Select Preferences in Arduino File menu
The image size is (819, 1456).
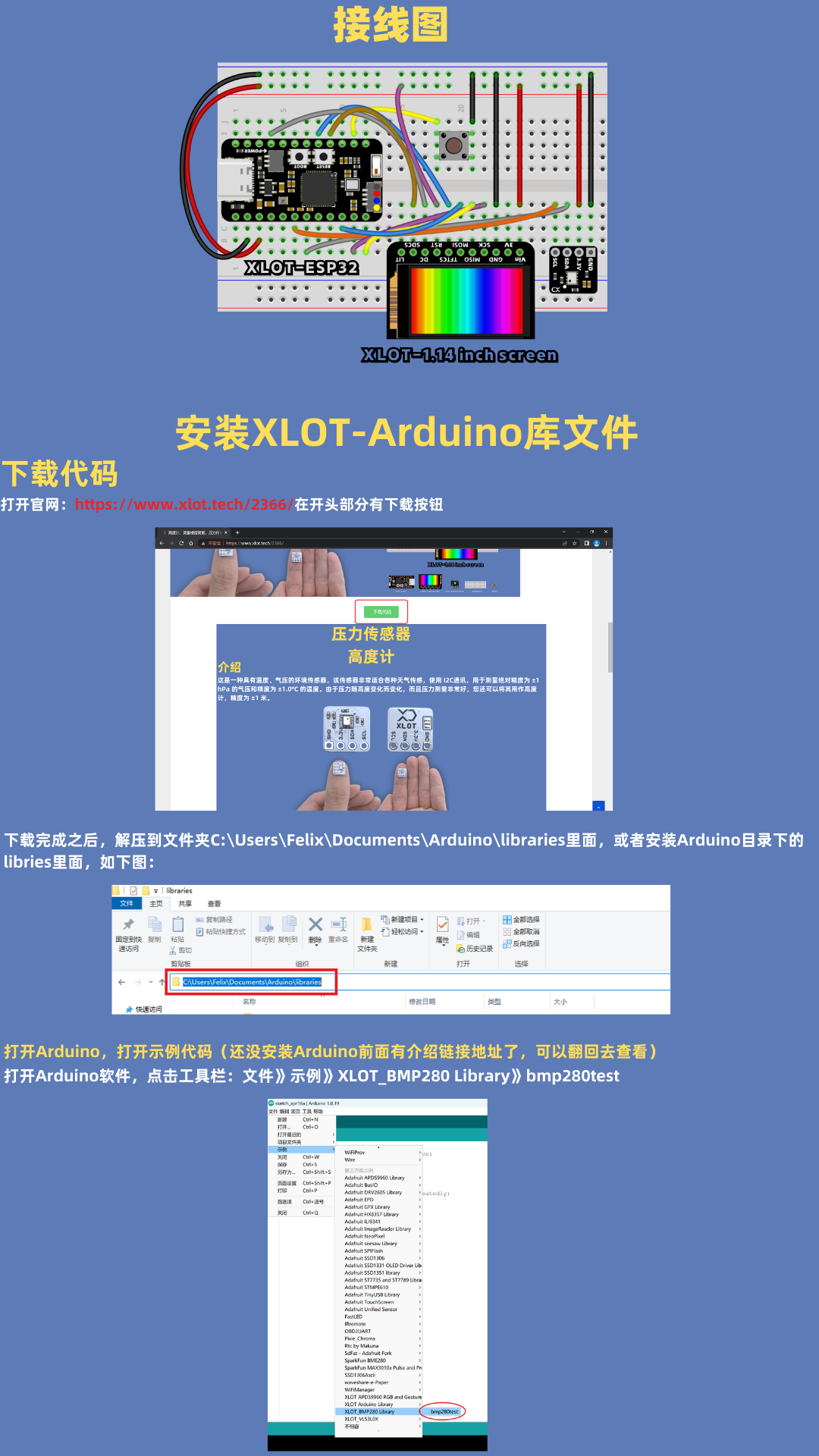[x=301, y=1202]
